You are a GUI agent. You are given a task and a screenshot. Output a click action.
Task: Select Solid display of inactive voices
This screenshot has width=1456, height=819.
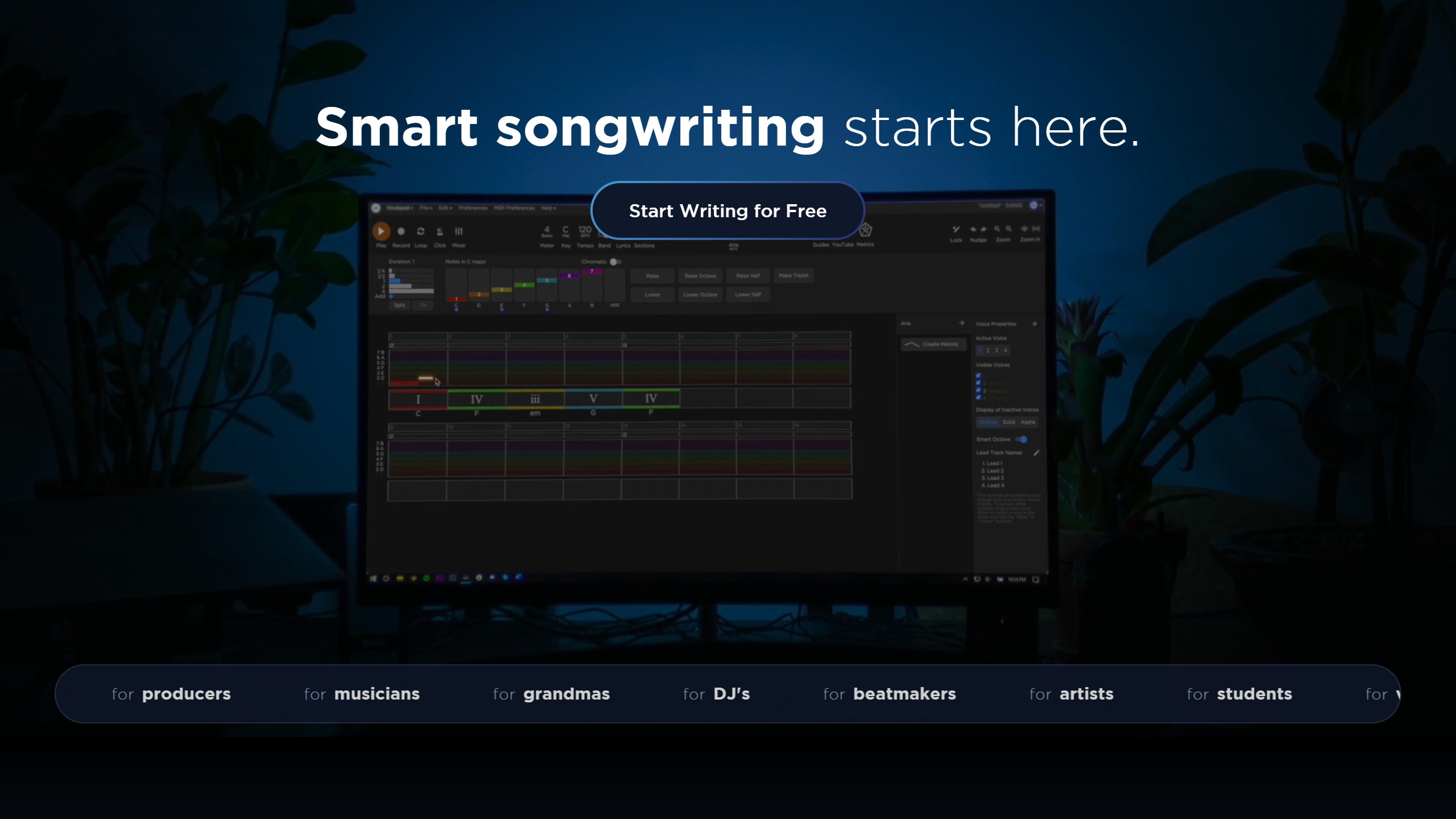pyautogui.click(x=1008, y=422)
